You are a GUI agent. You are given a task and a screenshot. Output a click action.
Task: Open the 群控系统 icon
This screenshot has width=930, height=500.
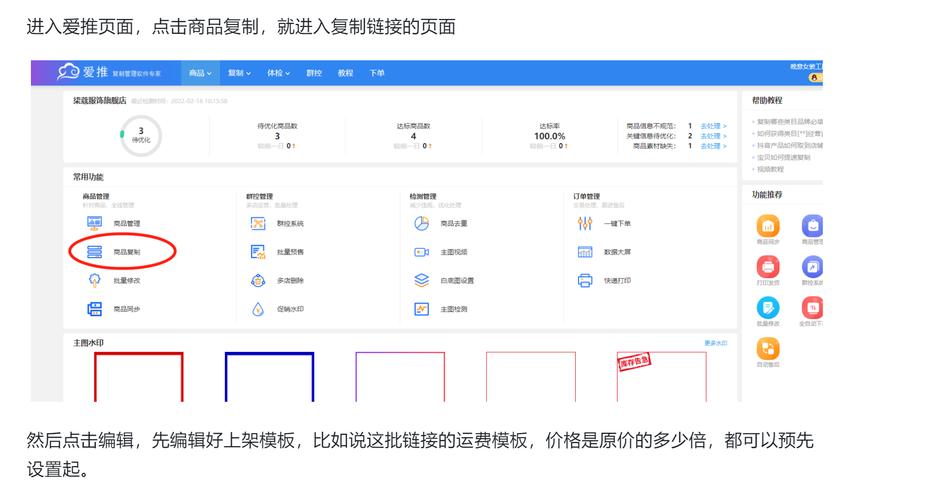(258, 223)
